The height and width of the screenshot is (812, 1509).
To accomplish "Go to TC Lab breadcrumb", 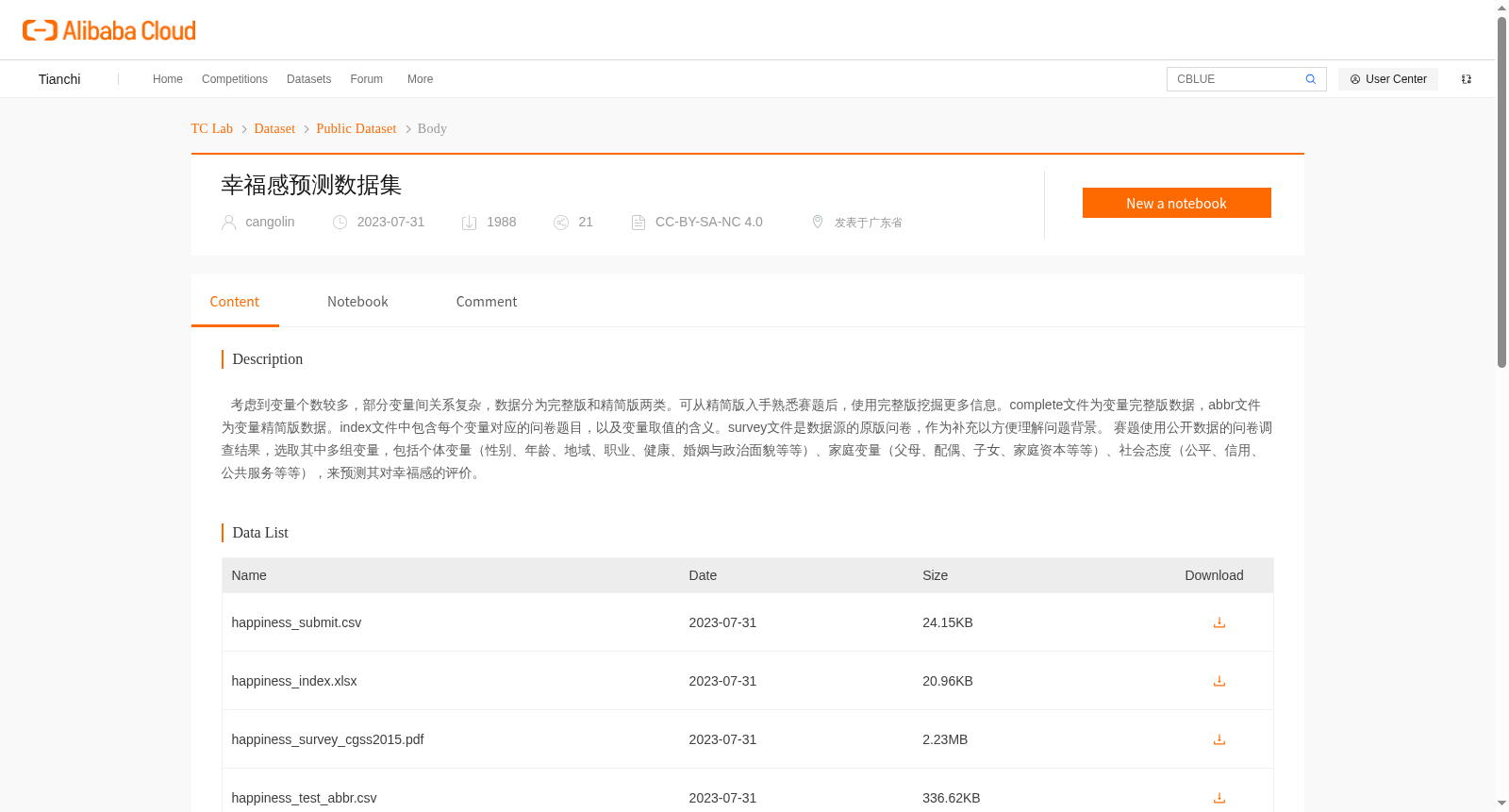I will (x=212, y=128).
